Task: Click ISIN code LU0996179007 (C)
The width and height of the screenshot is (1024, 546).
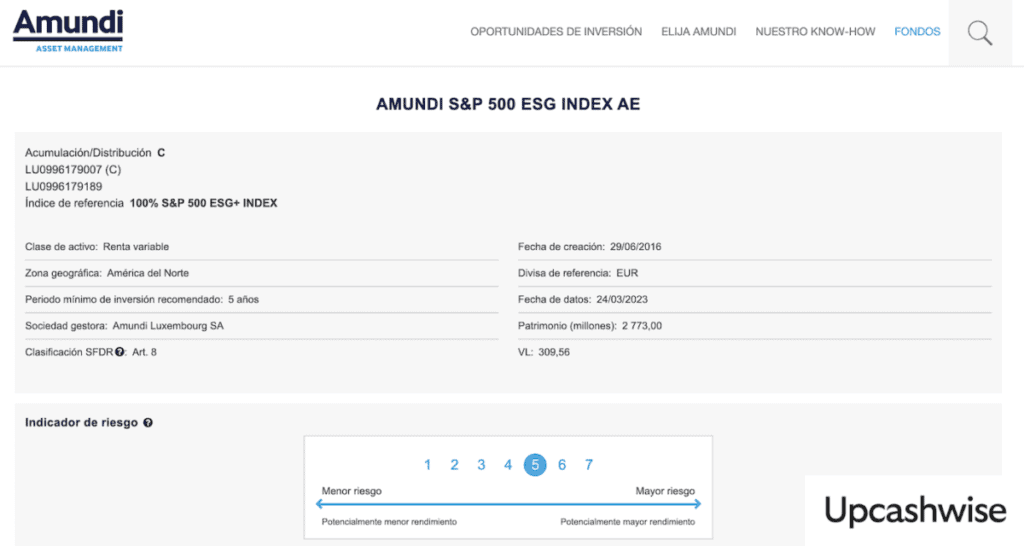Action: pos(73,170)
